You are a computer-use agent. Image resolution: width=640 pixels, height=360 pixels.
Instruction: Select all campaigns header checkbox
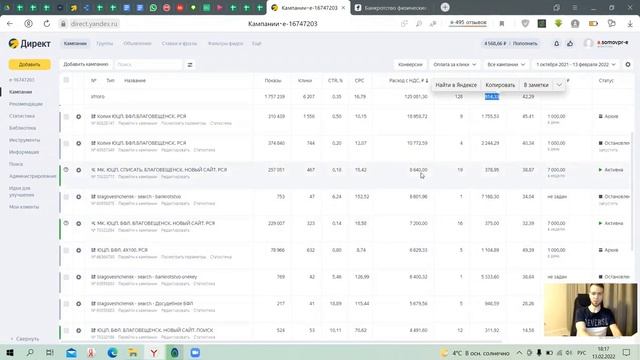(x=66, y=80)
